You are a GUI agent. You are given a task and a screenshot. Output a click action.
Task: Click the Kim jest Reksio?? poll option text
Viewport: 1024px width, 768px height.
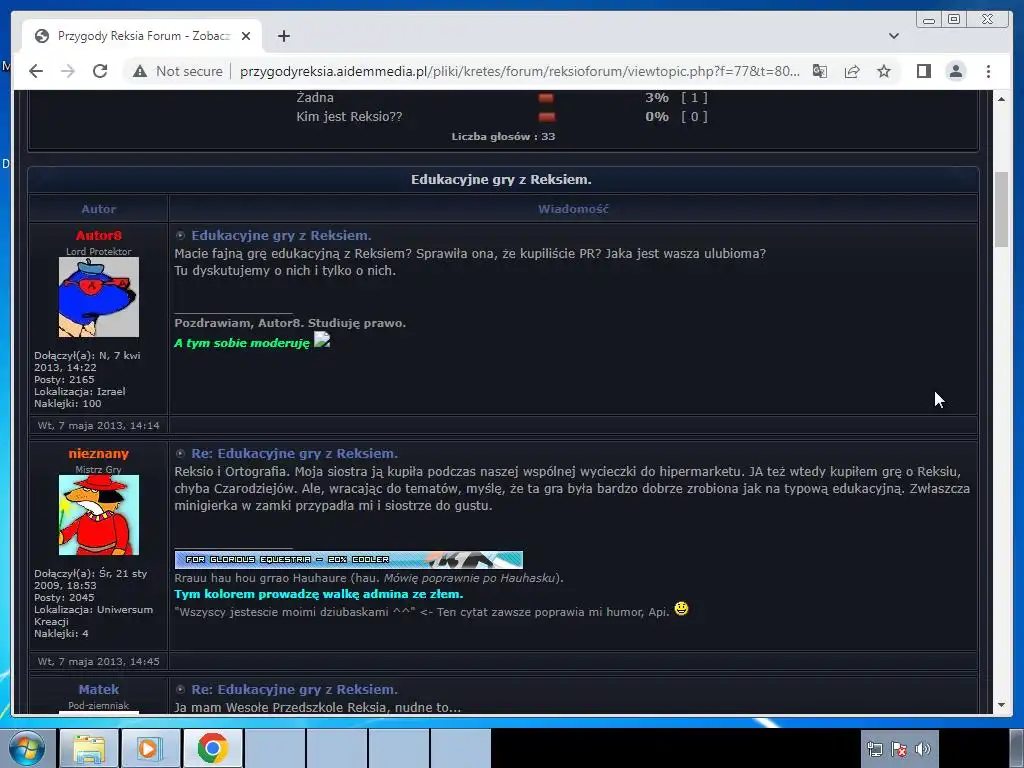(349, 117)
